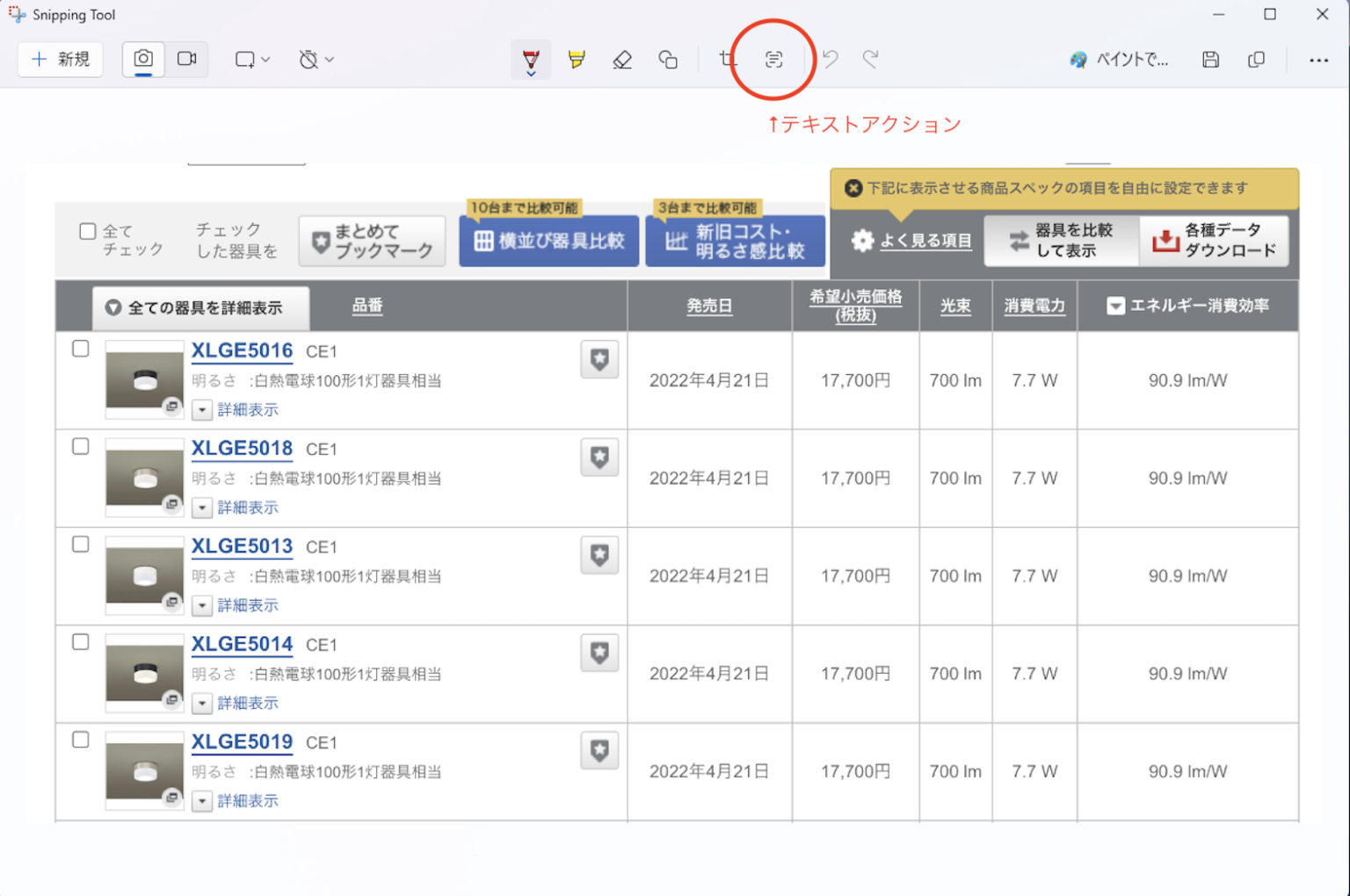Viewport: 1350px width, 896px height.
Task: Open the snip delay timer dropdown
Action: [329, 59]
